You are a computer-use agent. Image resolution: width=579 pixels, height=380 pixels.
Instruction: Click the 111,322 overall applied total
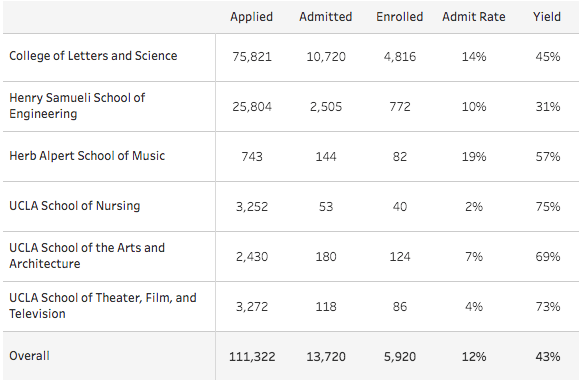point(252,357)
